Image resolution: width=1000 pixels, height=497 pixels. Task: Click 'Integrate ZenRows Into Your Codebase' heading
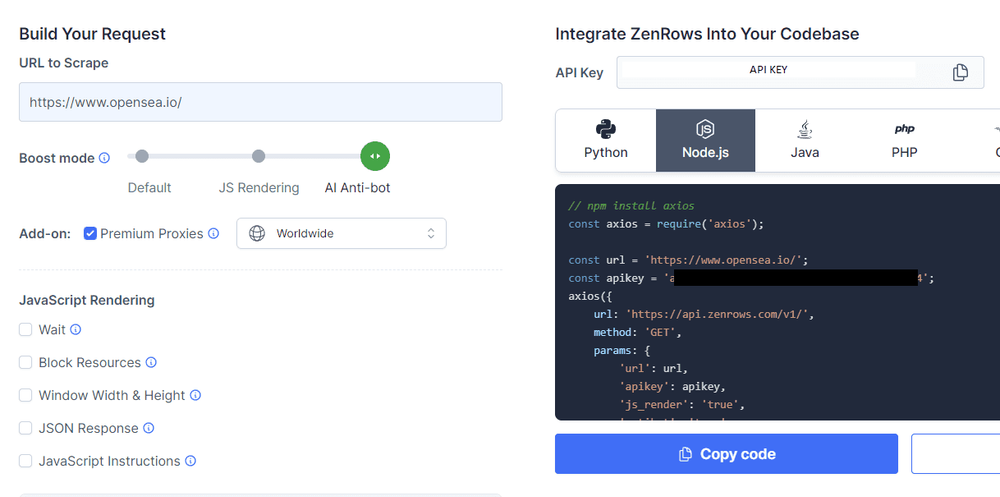[x=707, y=34]
